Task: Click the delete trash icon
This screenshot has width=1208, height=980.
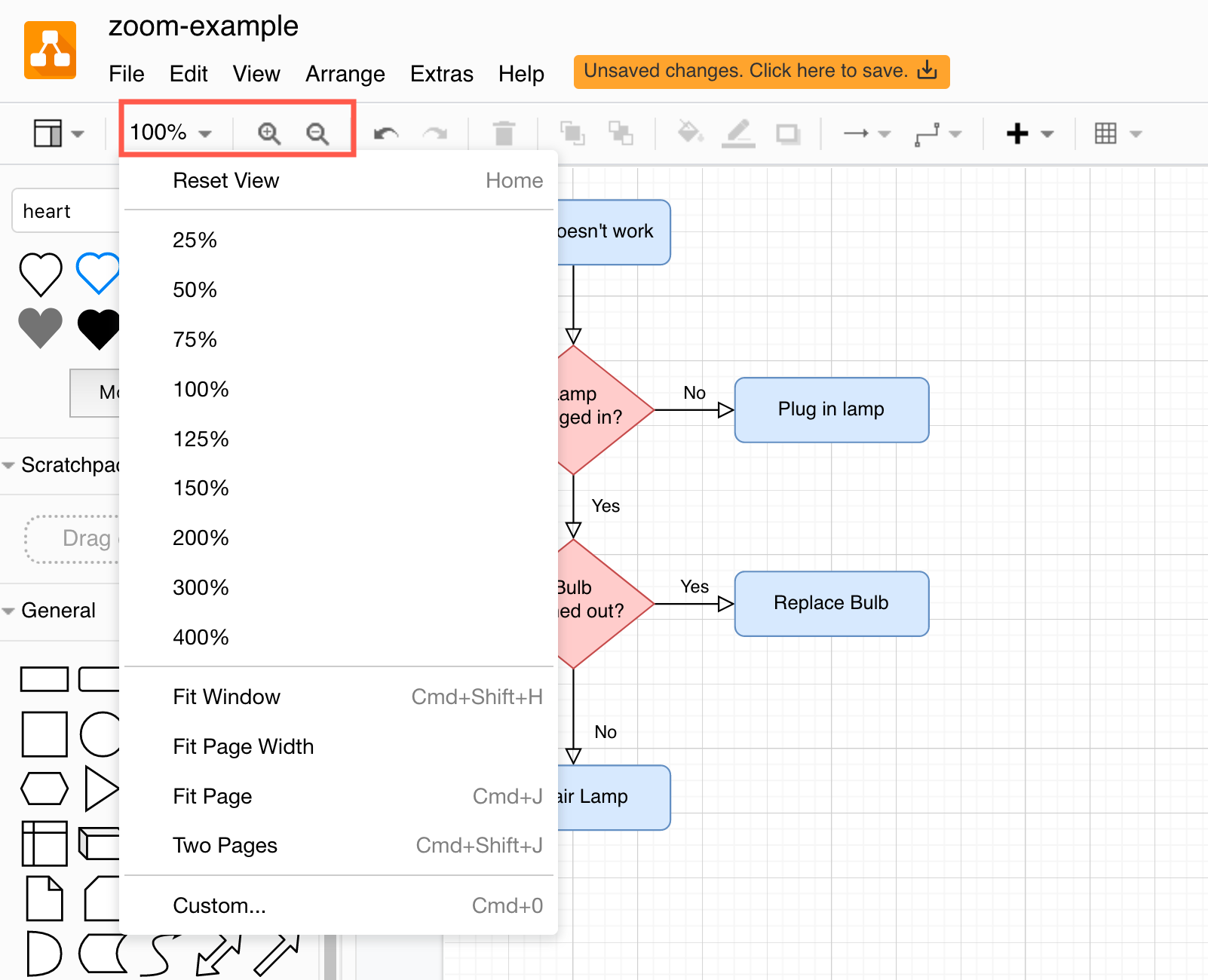Action: pyautogui.click(x=504, y=133)
